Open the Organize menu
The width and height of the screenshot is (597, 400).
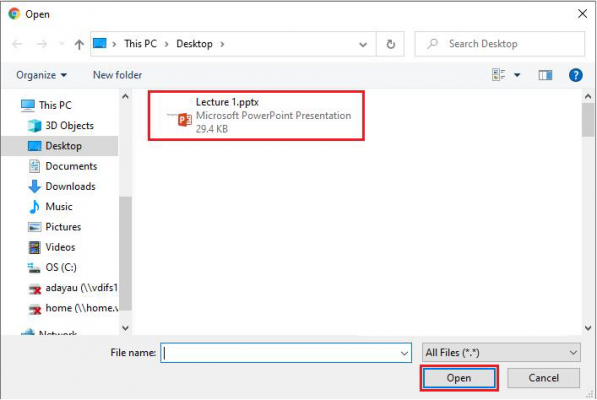click(41, 75)
